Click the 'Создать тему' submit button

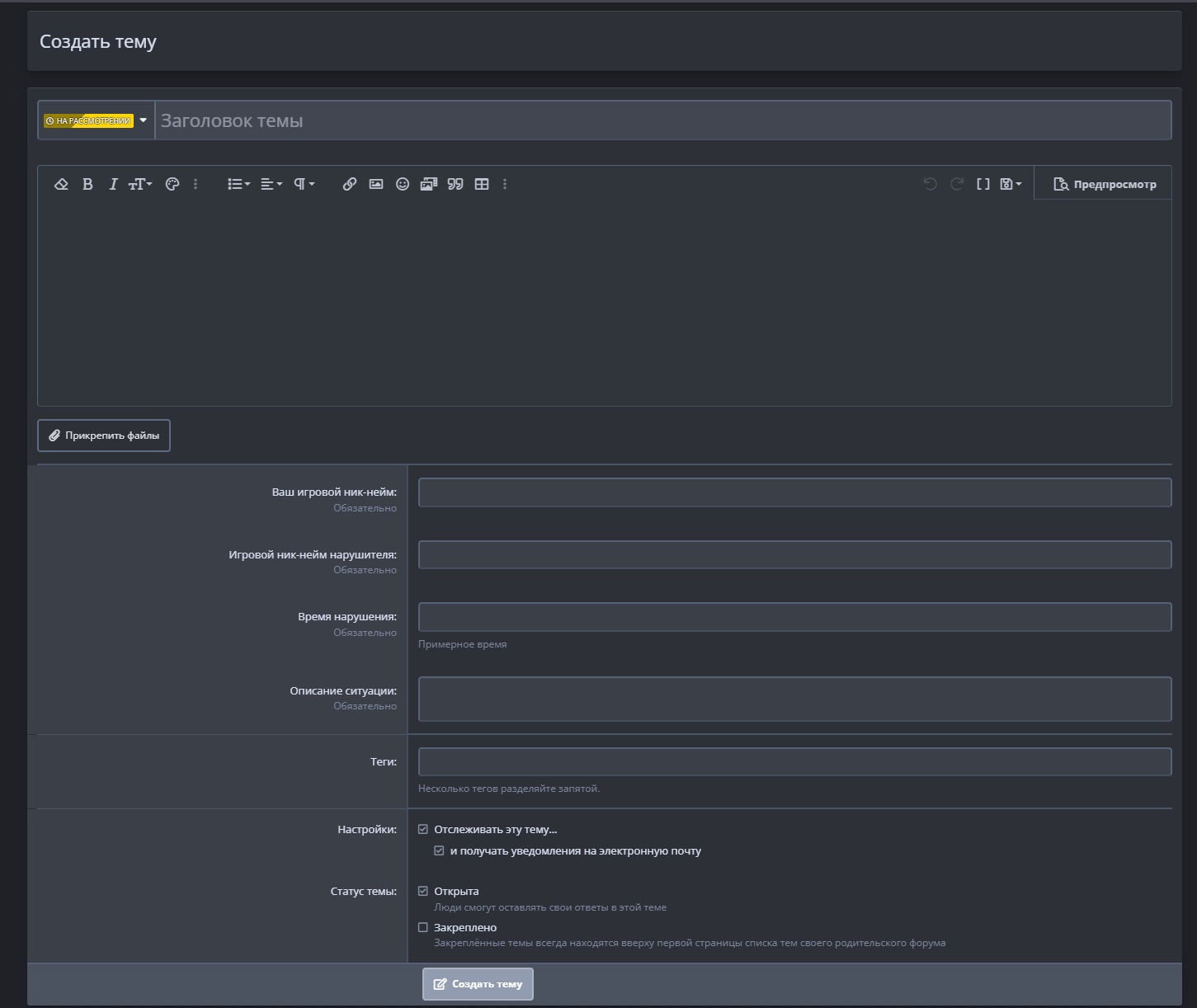[x=478, y=984]
